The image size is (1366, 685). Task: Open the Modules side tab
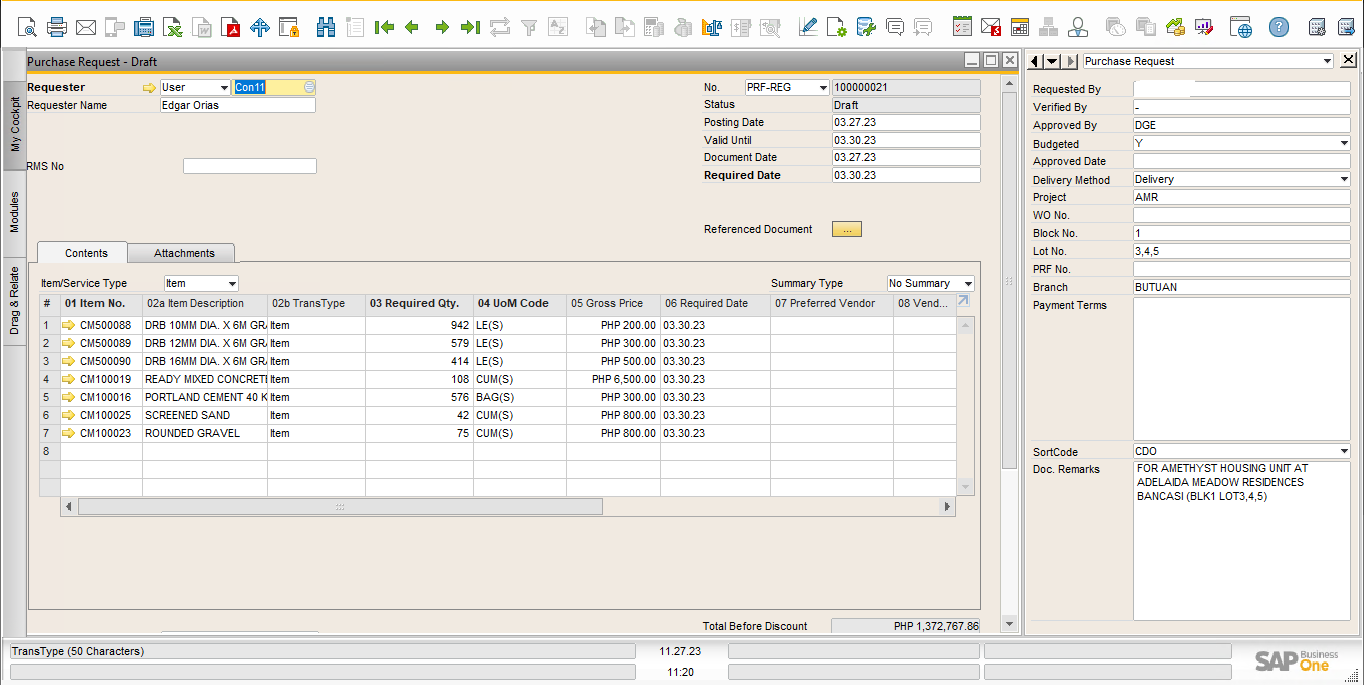pyautogui.click(x=14, y=212)
